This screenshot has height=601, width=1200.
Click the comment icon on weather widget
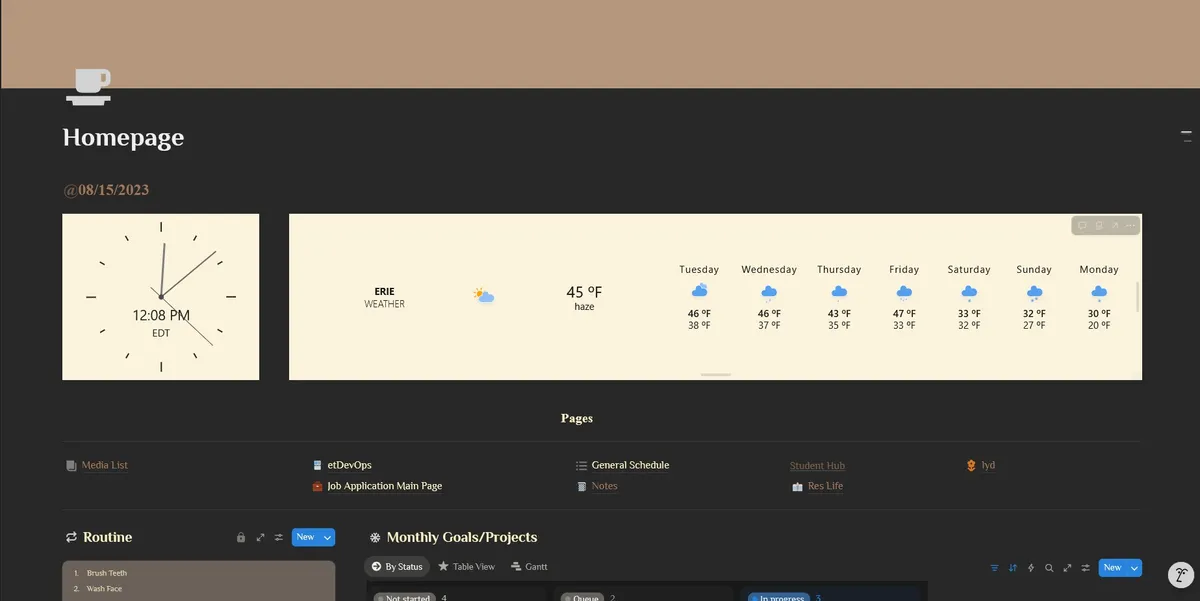[x=1082, y=226]
